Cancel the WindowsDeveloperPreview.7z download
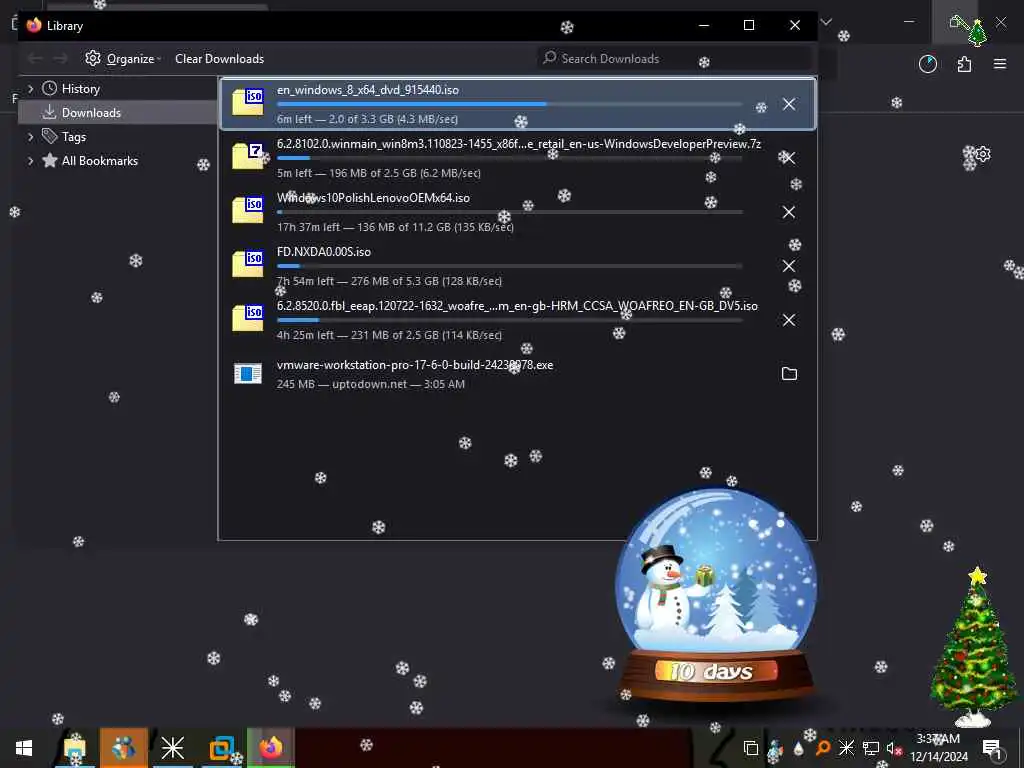1024x768 pixels. tap(789, 157)
